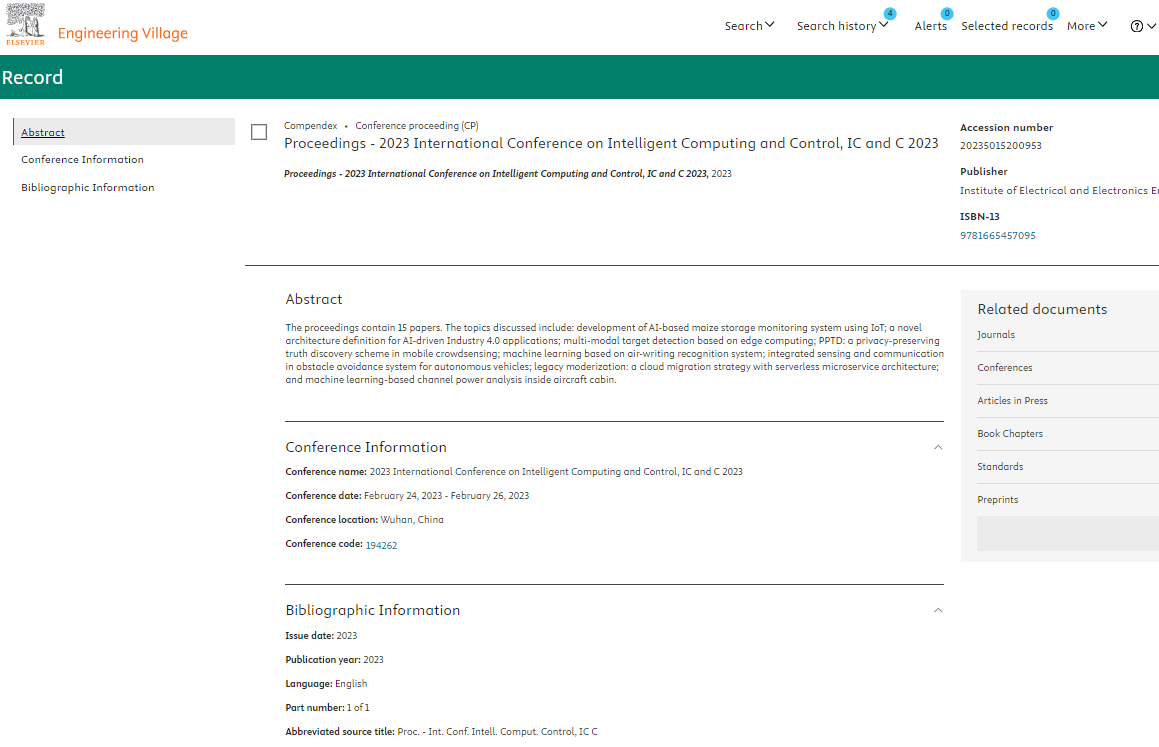The height and width of the screenshot is (747, 1159).
Task: Click the Conference name entry
Action: click(x=514, y=471)
